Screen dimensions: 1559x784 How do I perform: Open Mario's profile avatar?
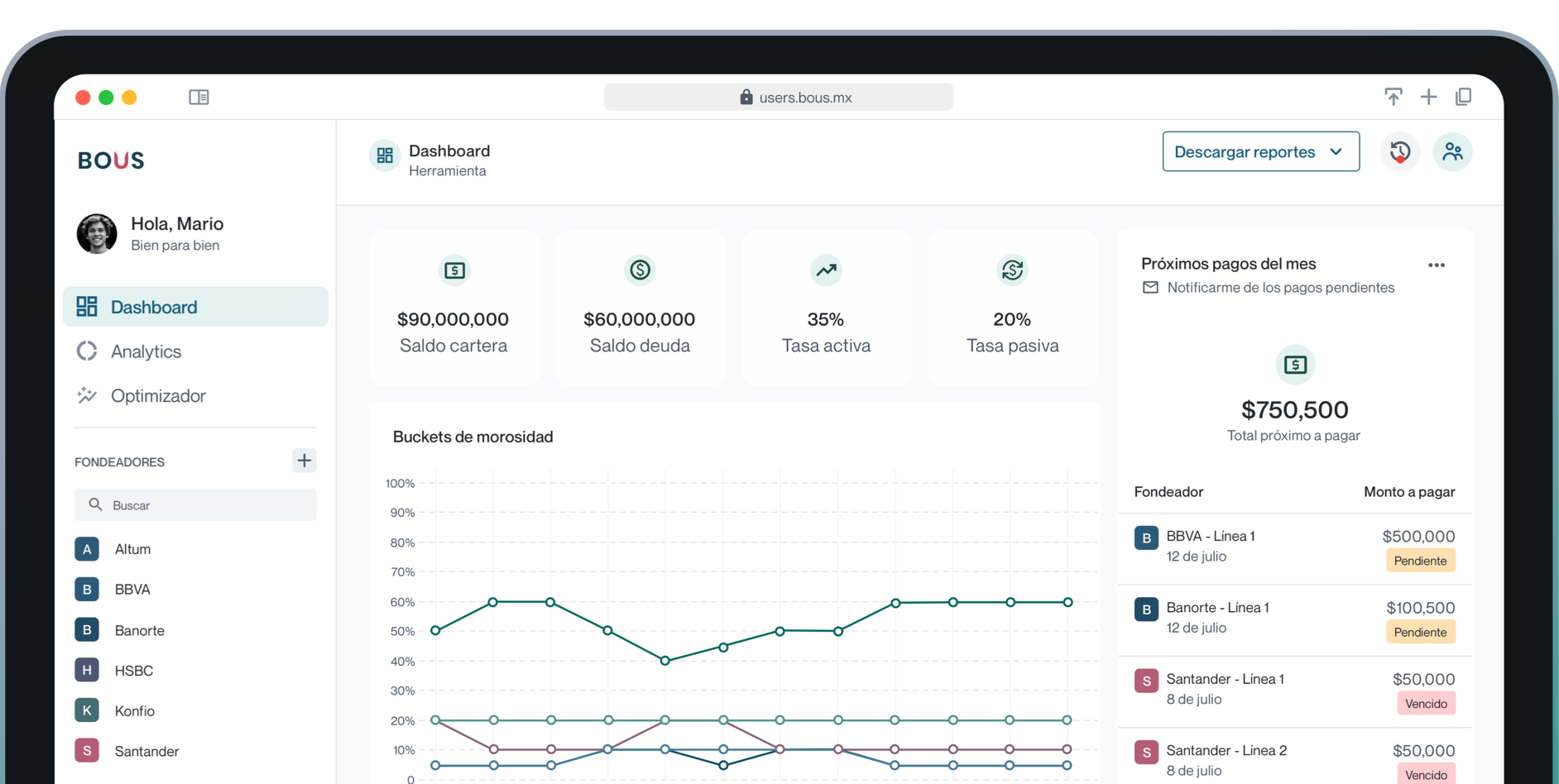tap(97, 233)
